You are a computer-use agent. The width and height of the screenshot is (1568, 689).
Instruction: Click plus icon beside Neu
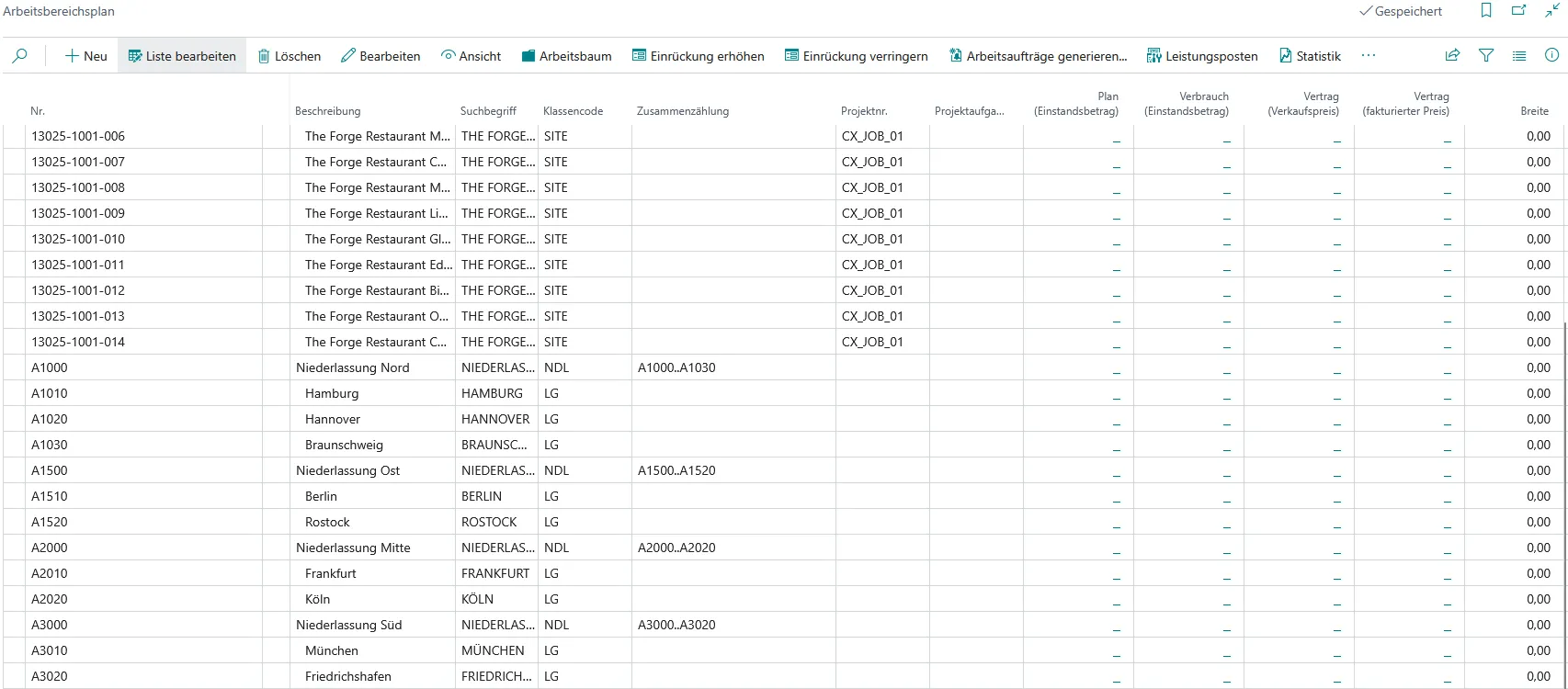click(x=72, y=56)
